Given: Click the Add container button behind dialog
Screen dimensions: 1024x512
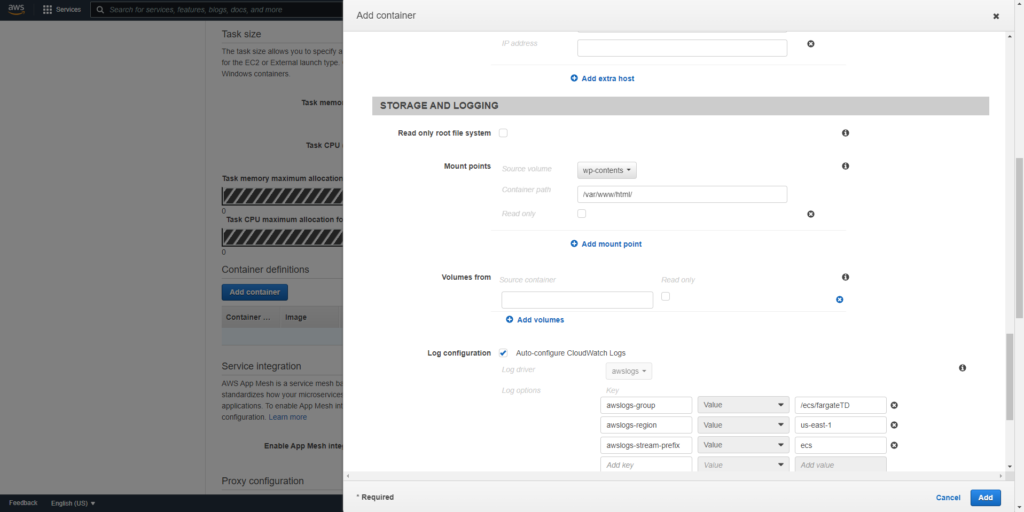Looking at the screenshot, I should pos(255,292).
